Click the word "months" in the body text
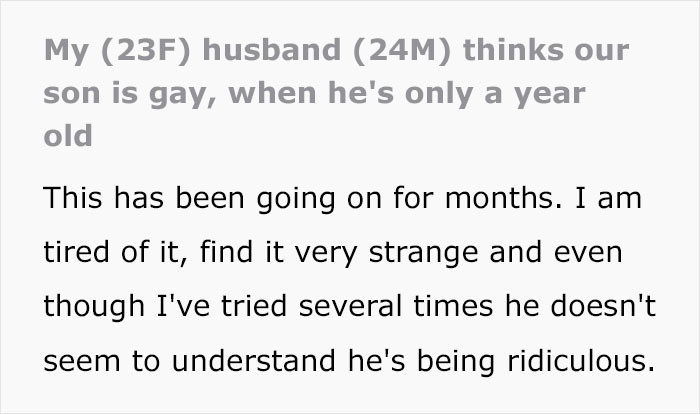The image size is (700, 414). pos(498,198)
